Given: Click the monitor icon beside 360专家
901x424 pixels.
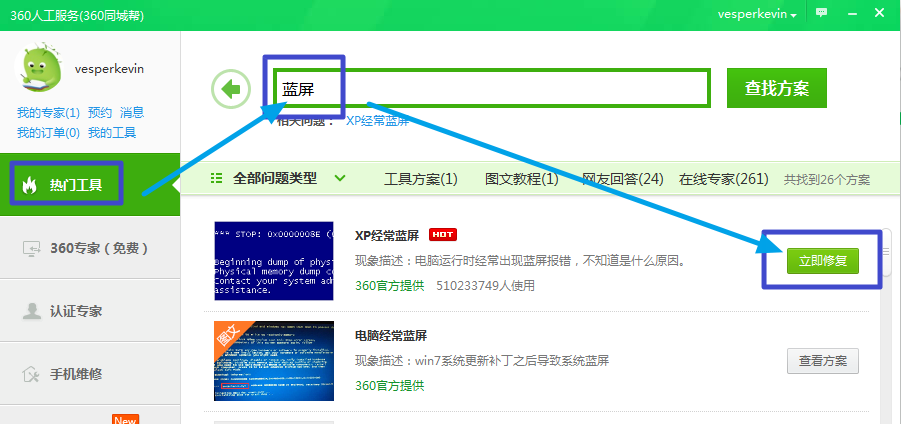Looking at the screenshot, I should pos(31,248).
